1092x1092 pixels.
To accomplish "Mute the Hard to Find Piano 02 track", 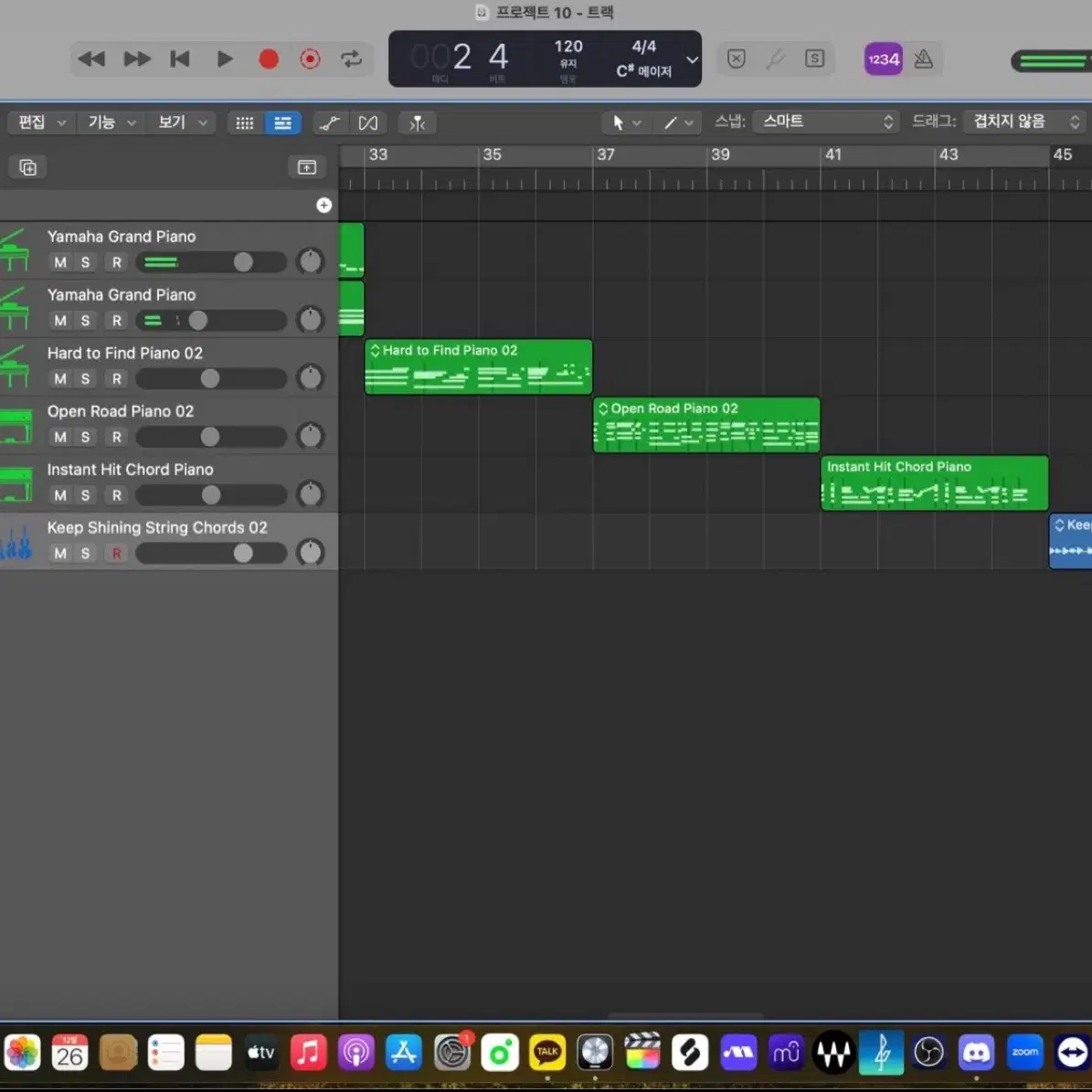I will 60,379.
